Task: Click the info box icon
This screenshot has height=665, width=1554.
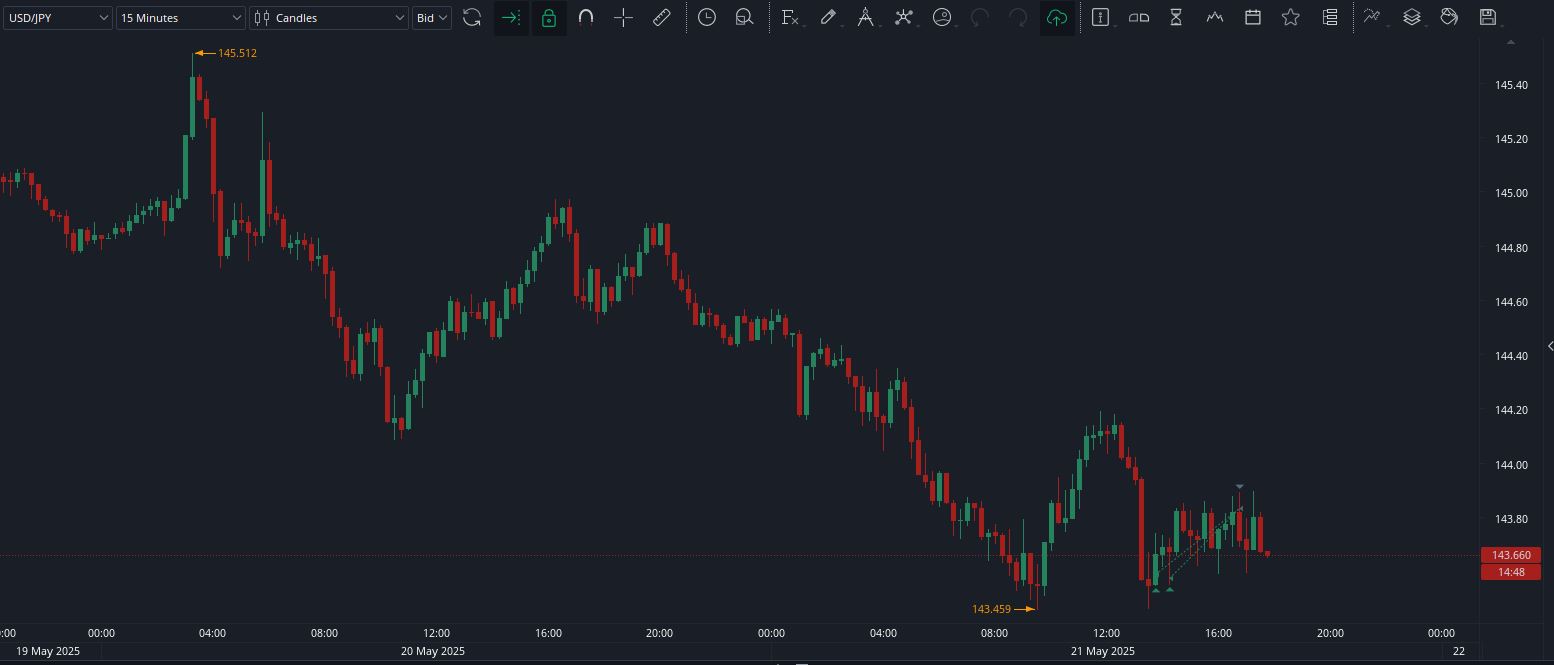Action: 1100,18
